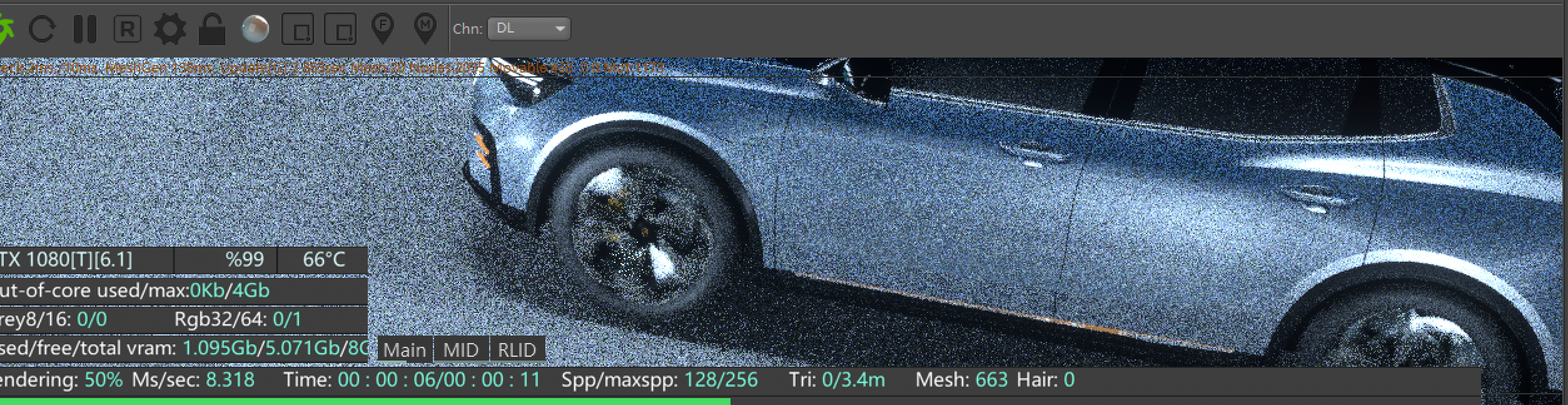Image resolution: width=1568 pixels, height=405 pixels.
Task: Click the Hair 0 count
Action: pyautogui.click(x=1046, y=379)
